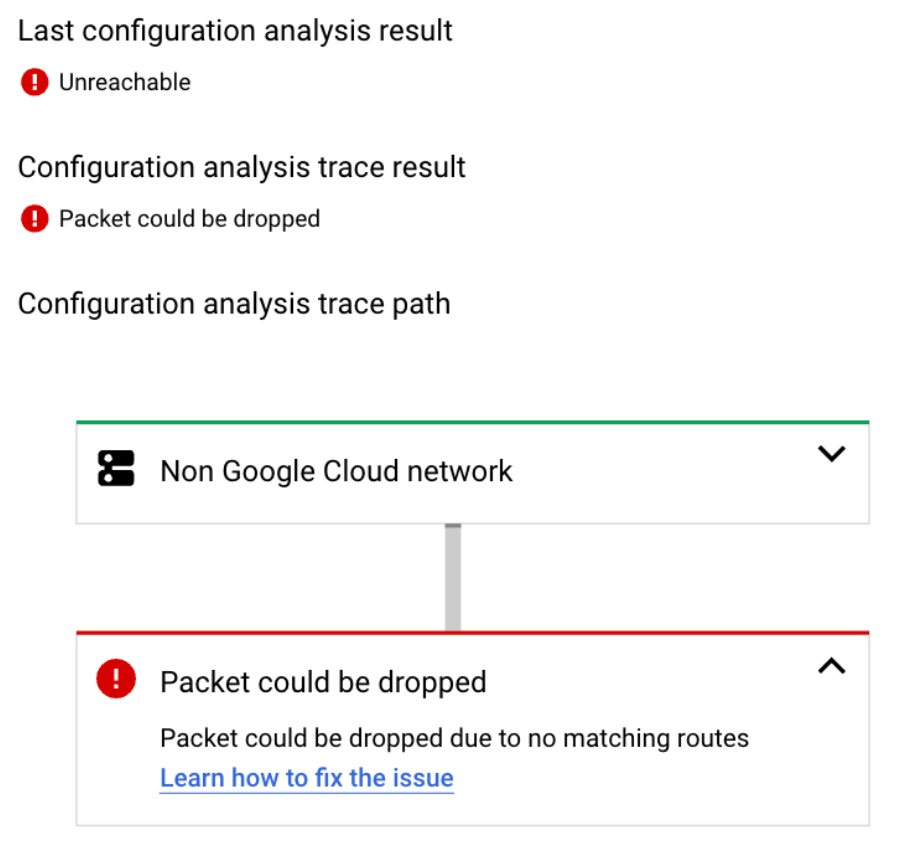Open the down chevron on the first trace step

pos(832,454)
